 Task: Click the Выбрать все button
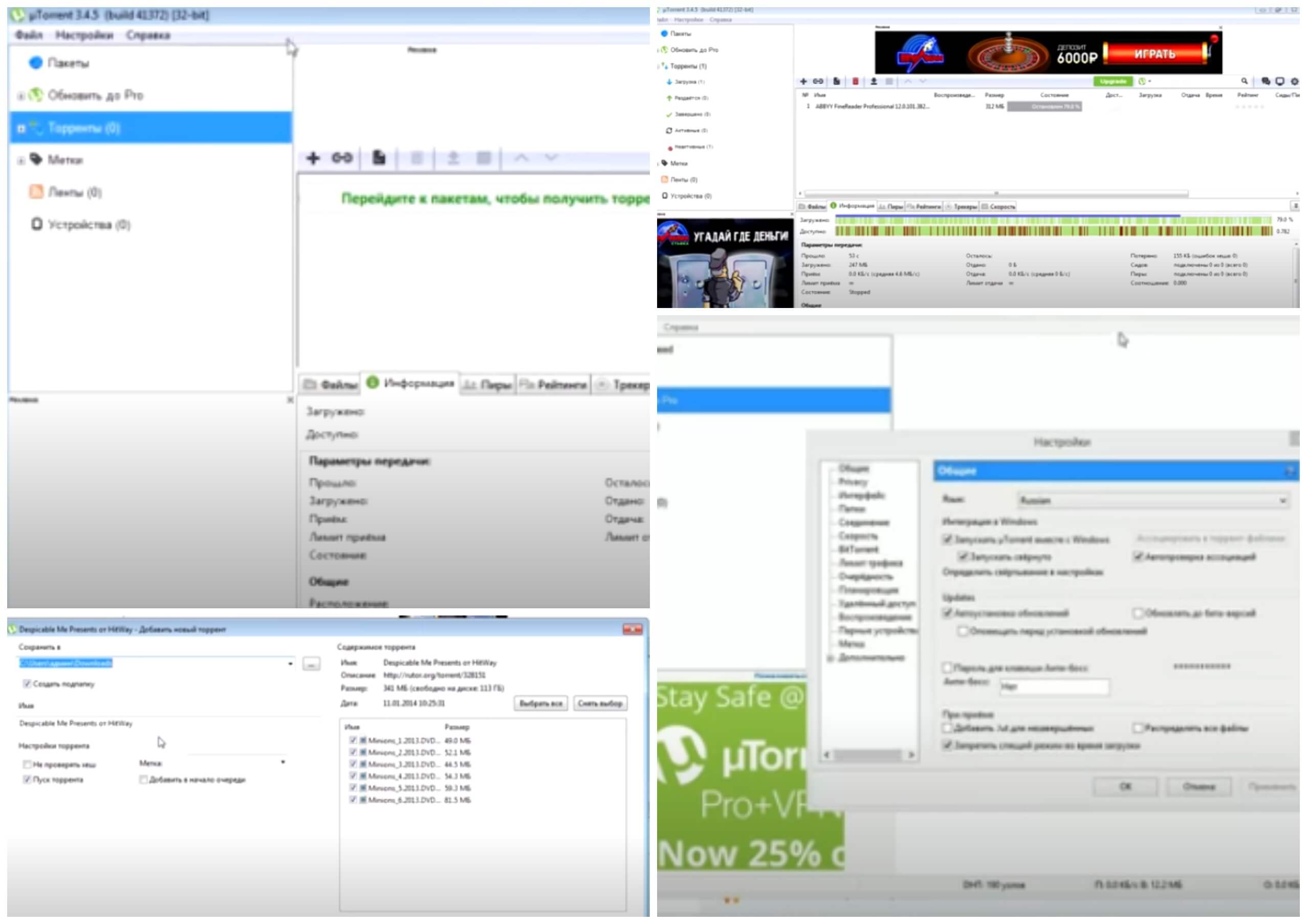540,703
